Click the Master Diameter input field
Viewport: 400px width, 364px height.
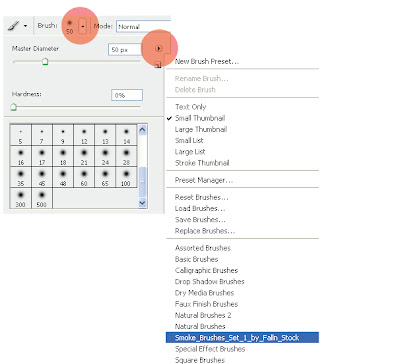[x=125, y=50]
